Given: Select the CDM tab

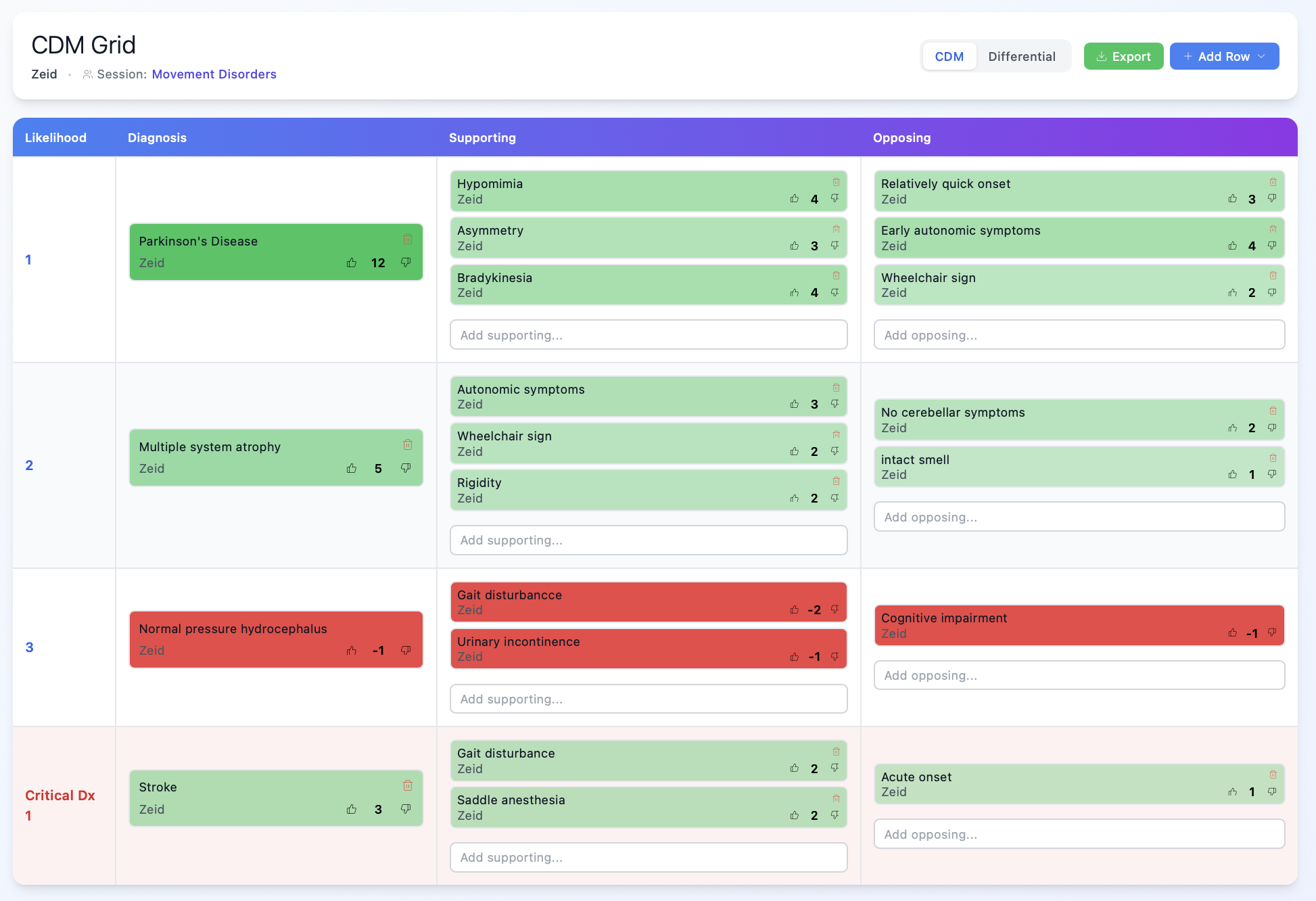Looking at the screenshot, I should click(949, 56).
